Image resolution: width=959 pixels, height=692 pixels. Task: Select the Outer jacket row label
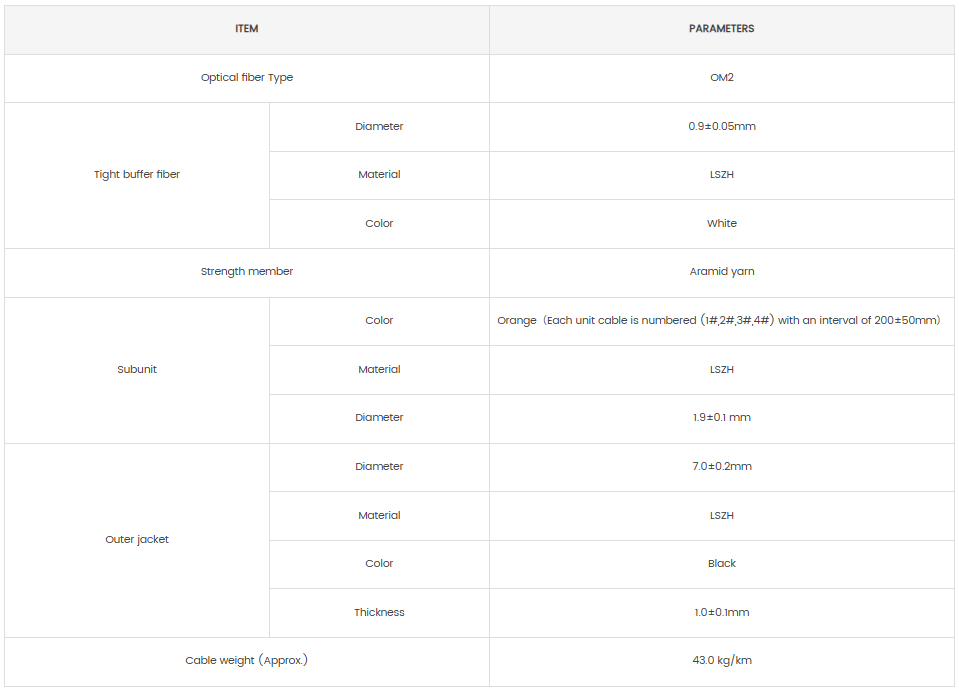pyautogui.click(x=137, y=540)
